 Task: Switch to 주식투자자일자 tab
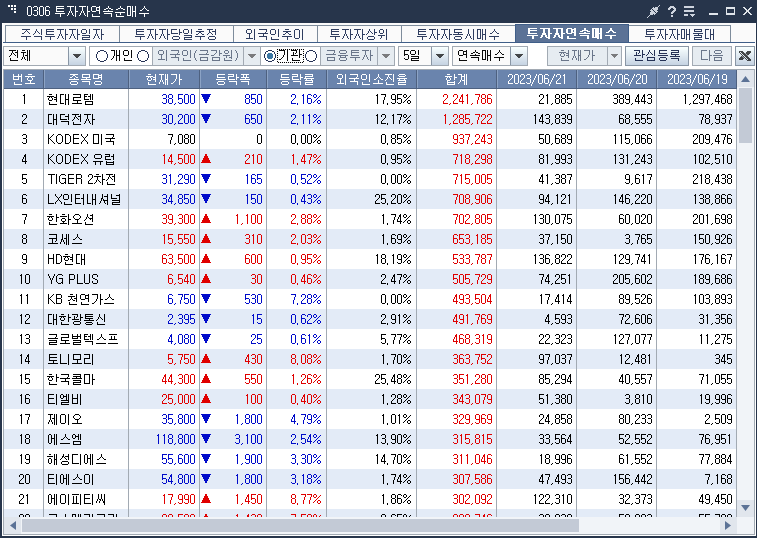coord(62,34)
